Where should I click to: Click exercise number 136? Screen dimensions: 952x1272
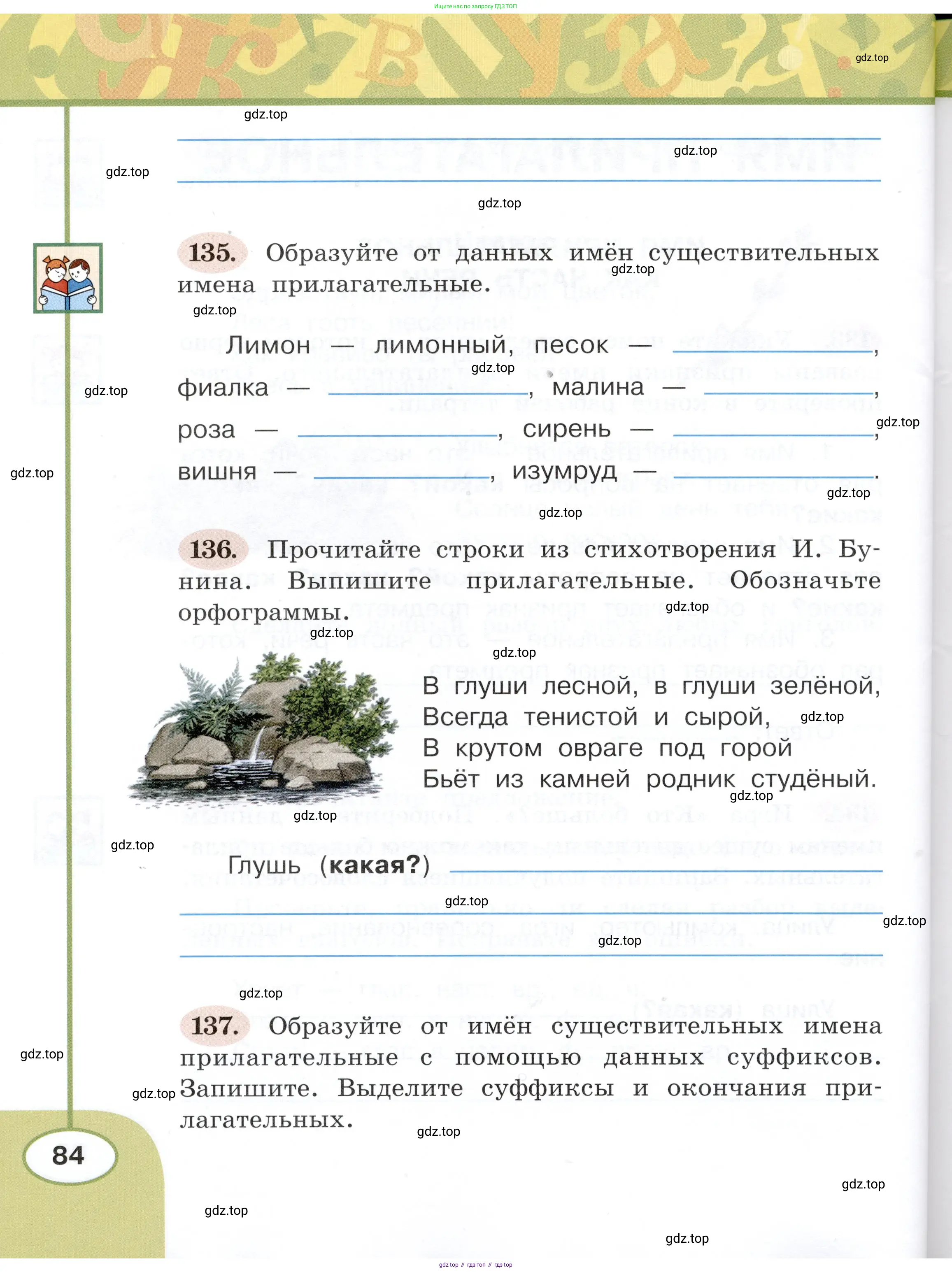click(213, 549)
